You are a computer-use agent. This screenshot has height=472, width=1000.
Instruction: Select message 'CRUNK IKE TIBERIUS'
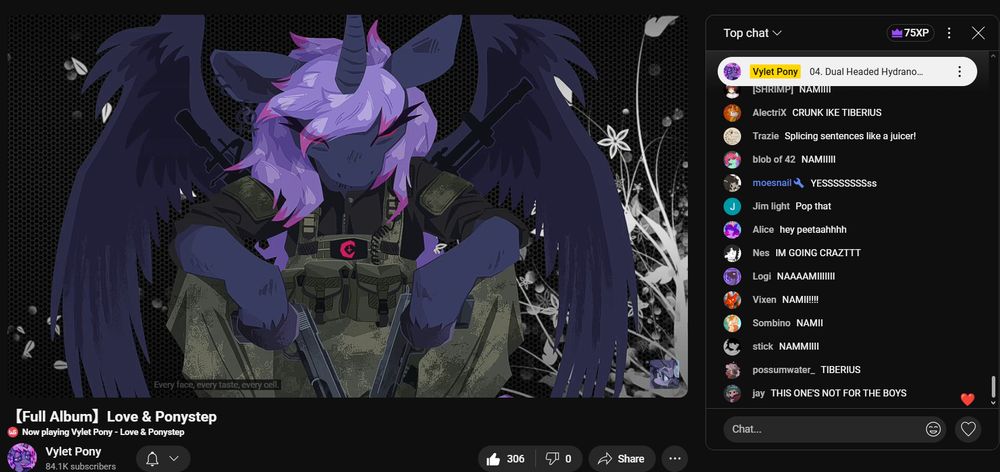pyautogui.click(x=837, y=113)
